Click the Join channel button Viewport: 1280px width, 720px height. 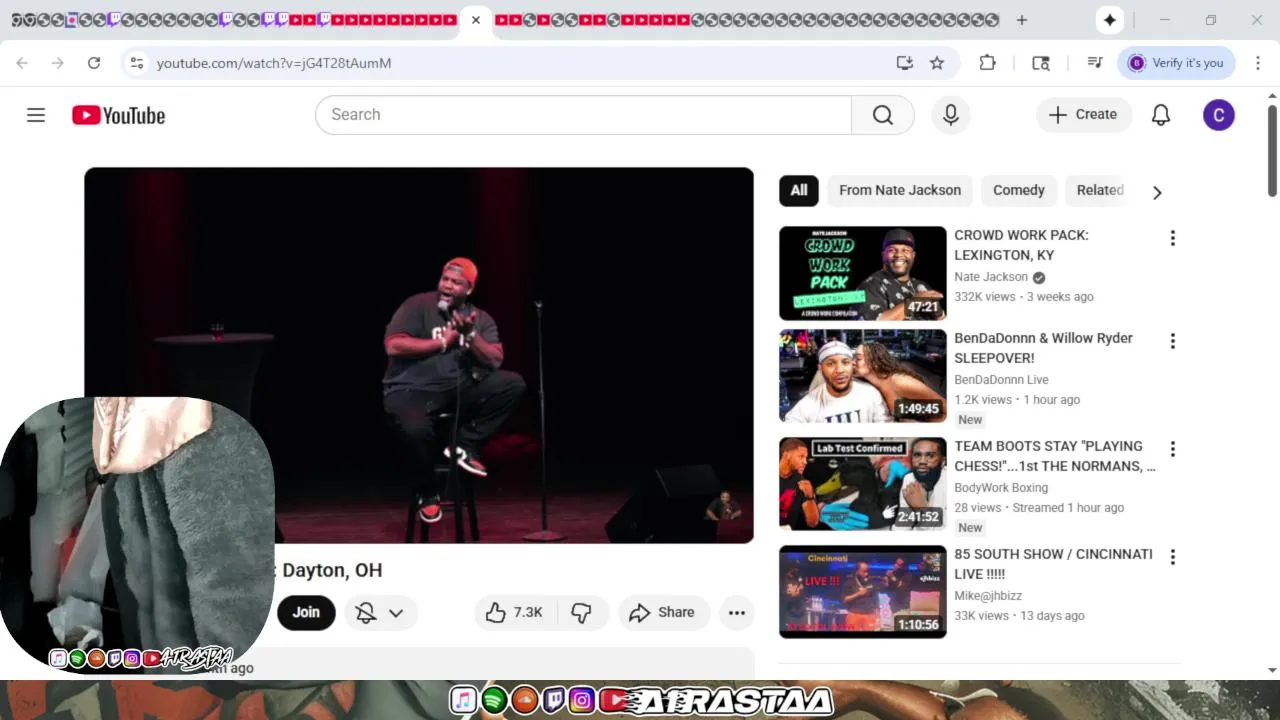click(306, 613)
